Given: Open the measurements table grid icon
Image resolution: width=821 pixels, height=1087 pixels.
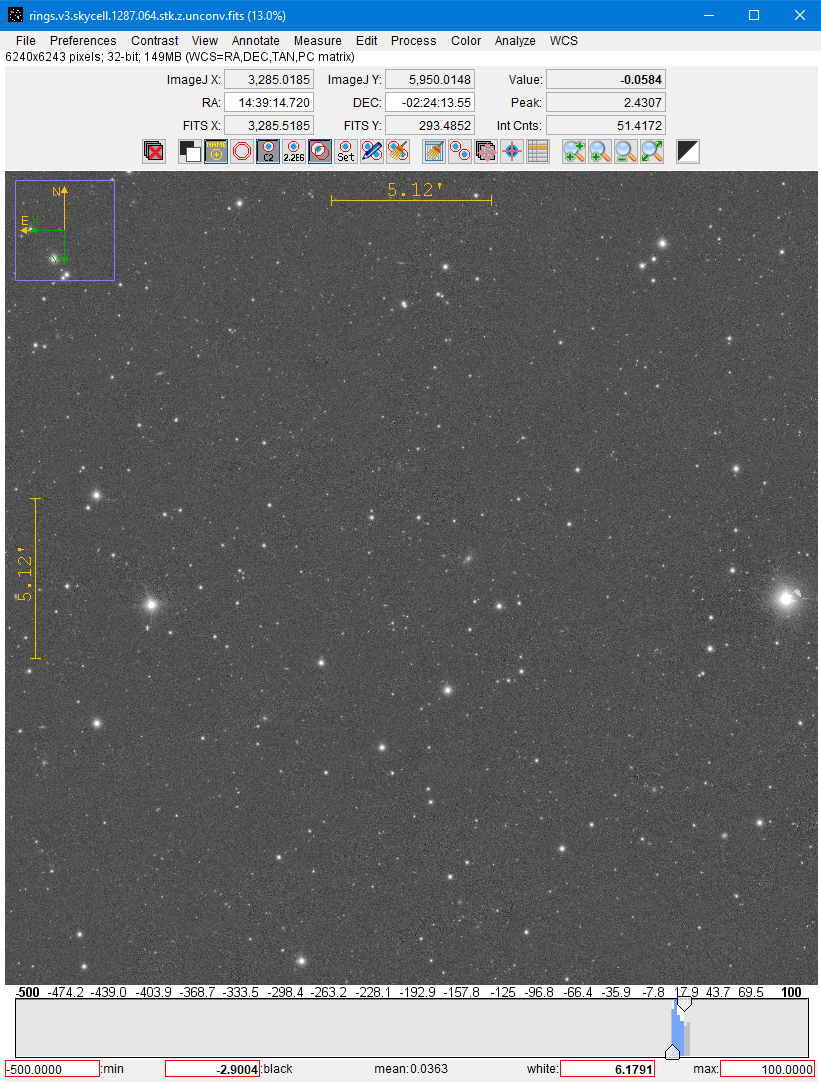Looking at the screenshot, I should pos(538,151).
